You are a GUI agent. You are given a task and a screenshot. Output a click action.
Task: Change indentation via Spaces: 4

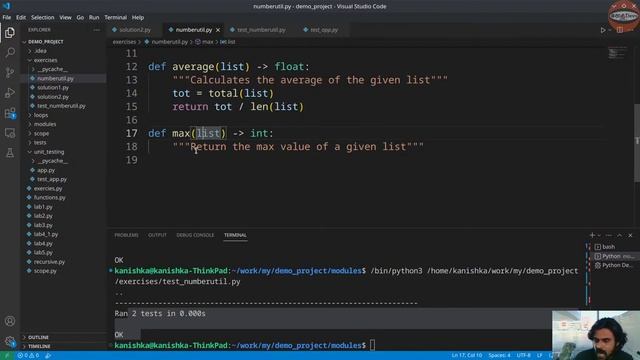click(500, 356)
